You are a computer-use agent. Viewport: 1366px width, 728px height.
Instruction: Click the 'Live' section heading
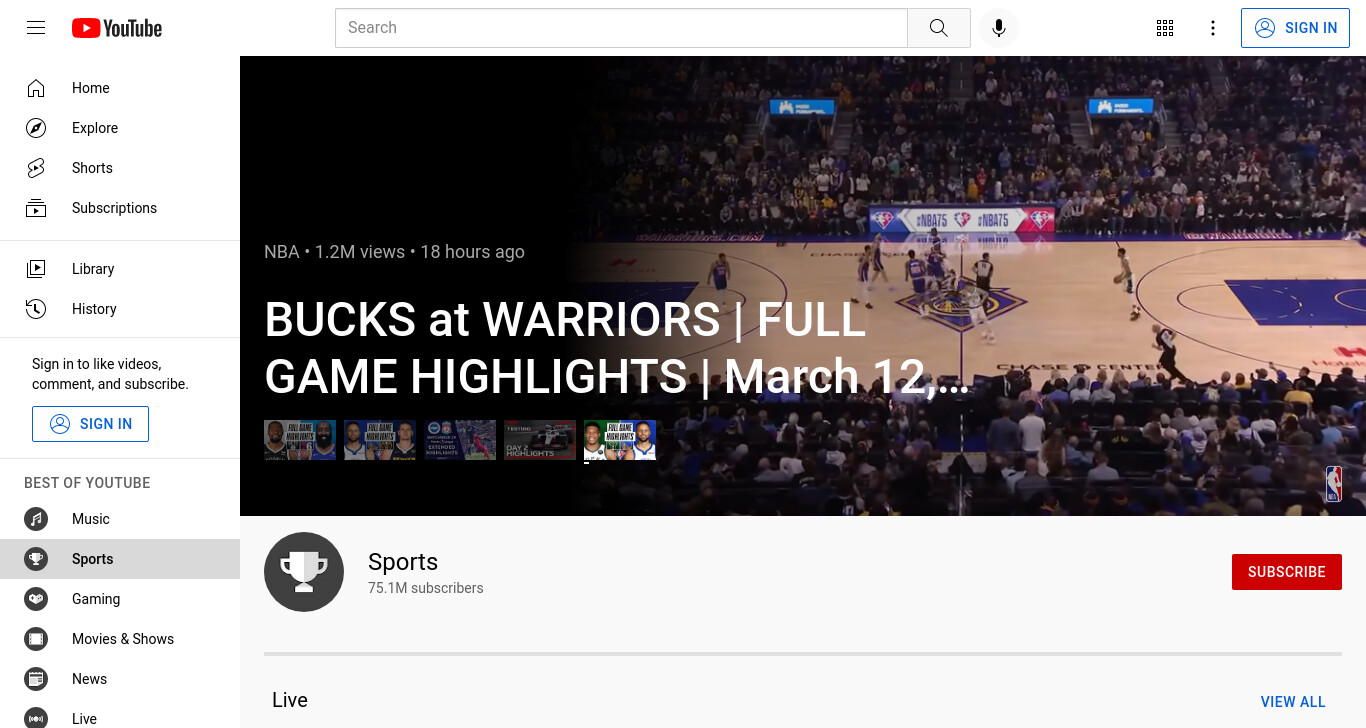point(290,700)
